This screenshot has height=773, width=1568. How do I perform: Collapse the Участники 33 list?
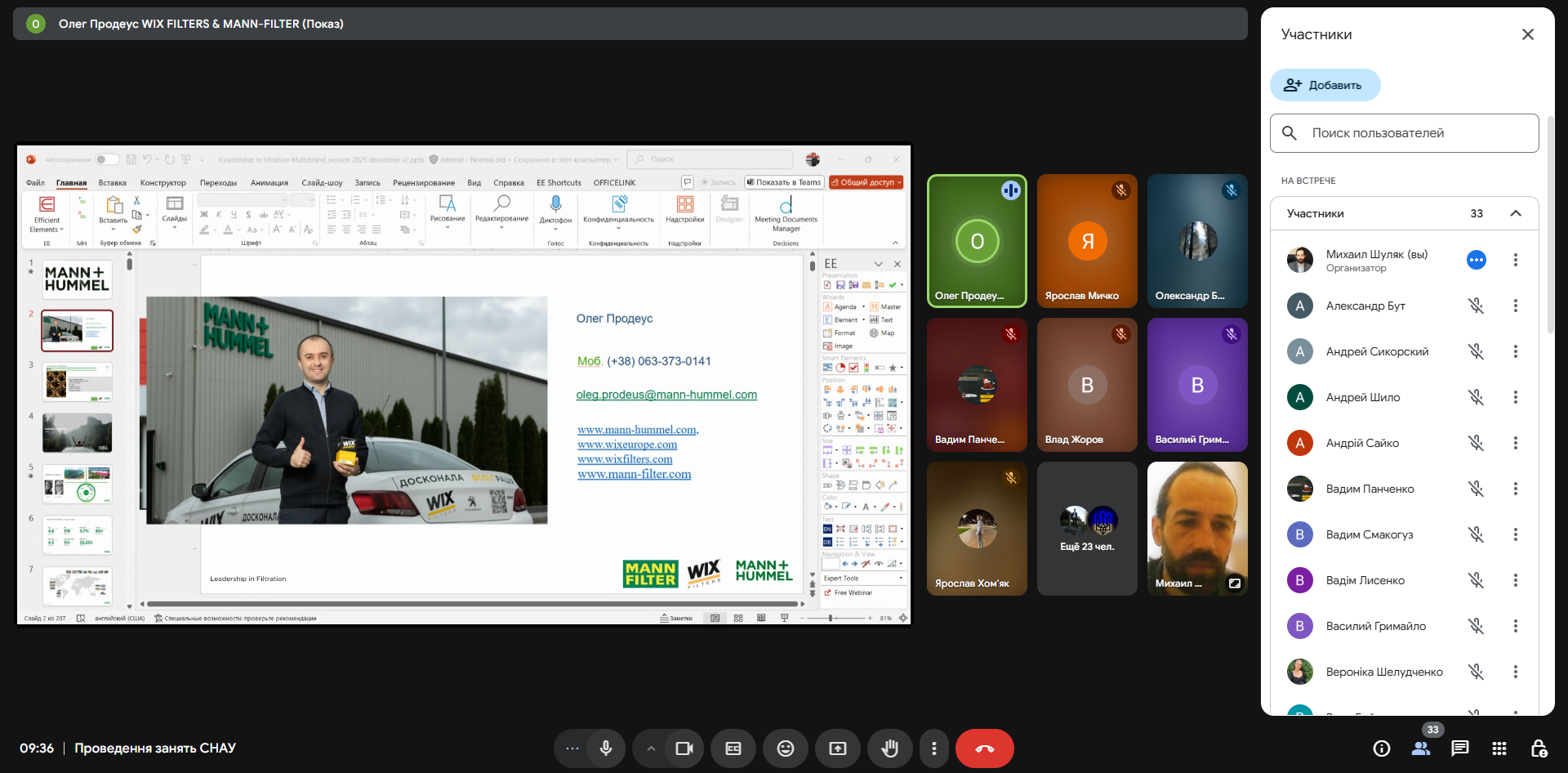click(1516, 213)
